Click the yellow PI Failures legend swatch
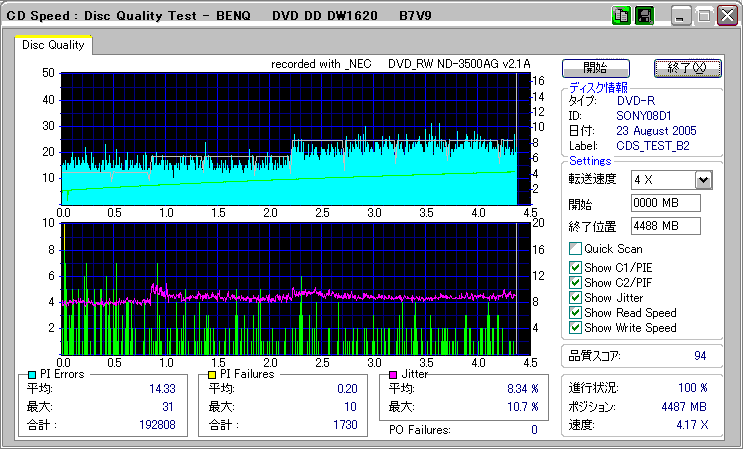 [x=211, y=374]
